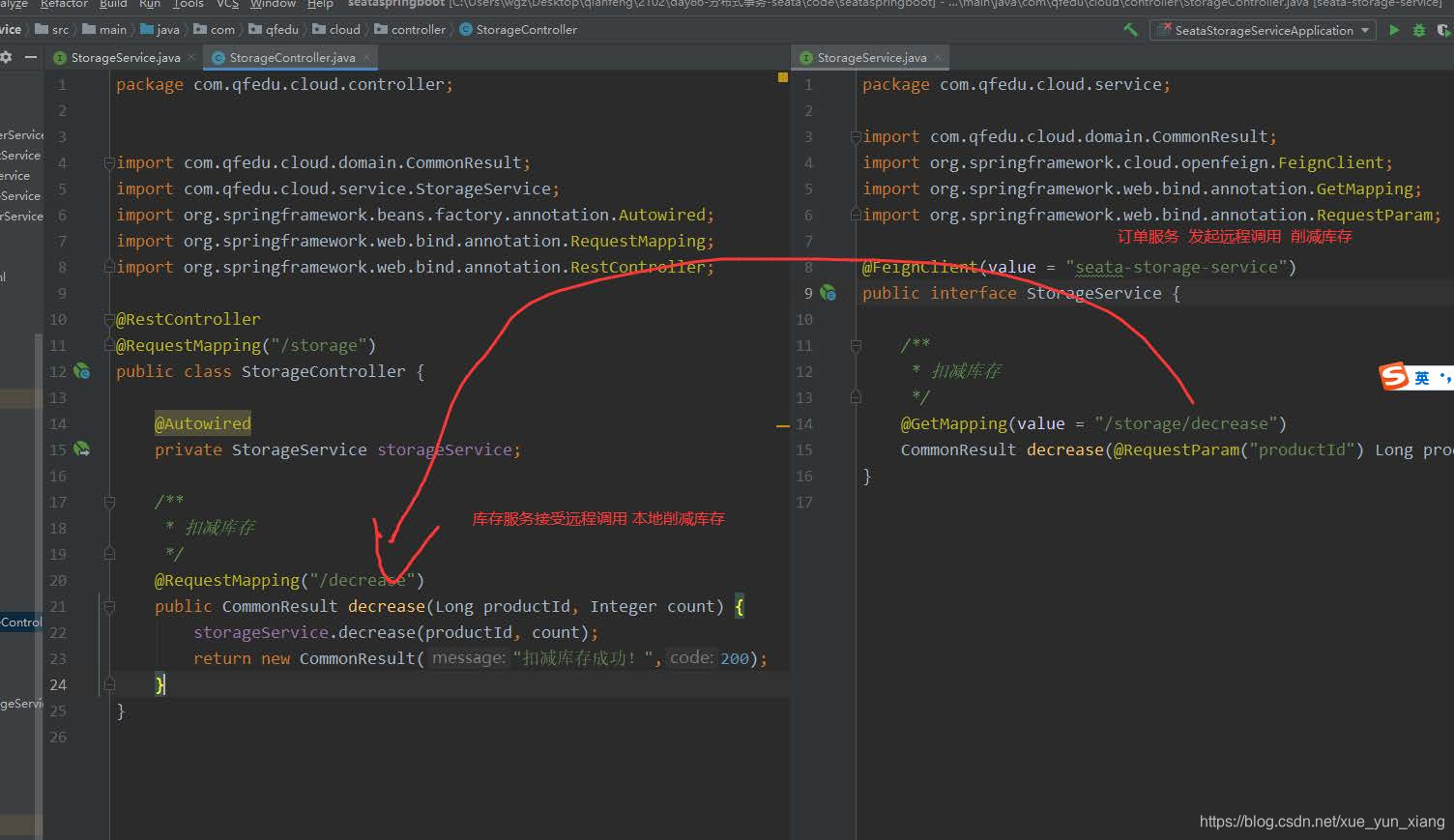Open the Build menu

(x=113, y=4)
